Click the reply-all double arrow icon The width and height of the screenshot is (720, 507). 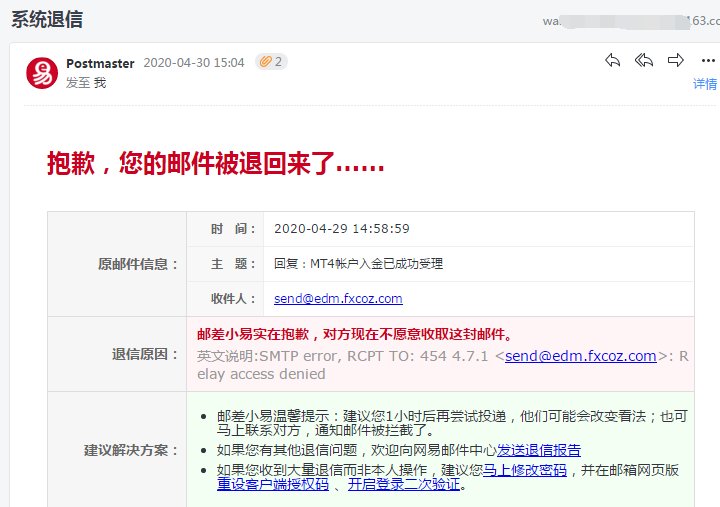click(644, 60)
